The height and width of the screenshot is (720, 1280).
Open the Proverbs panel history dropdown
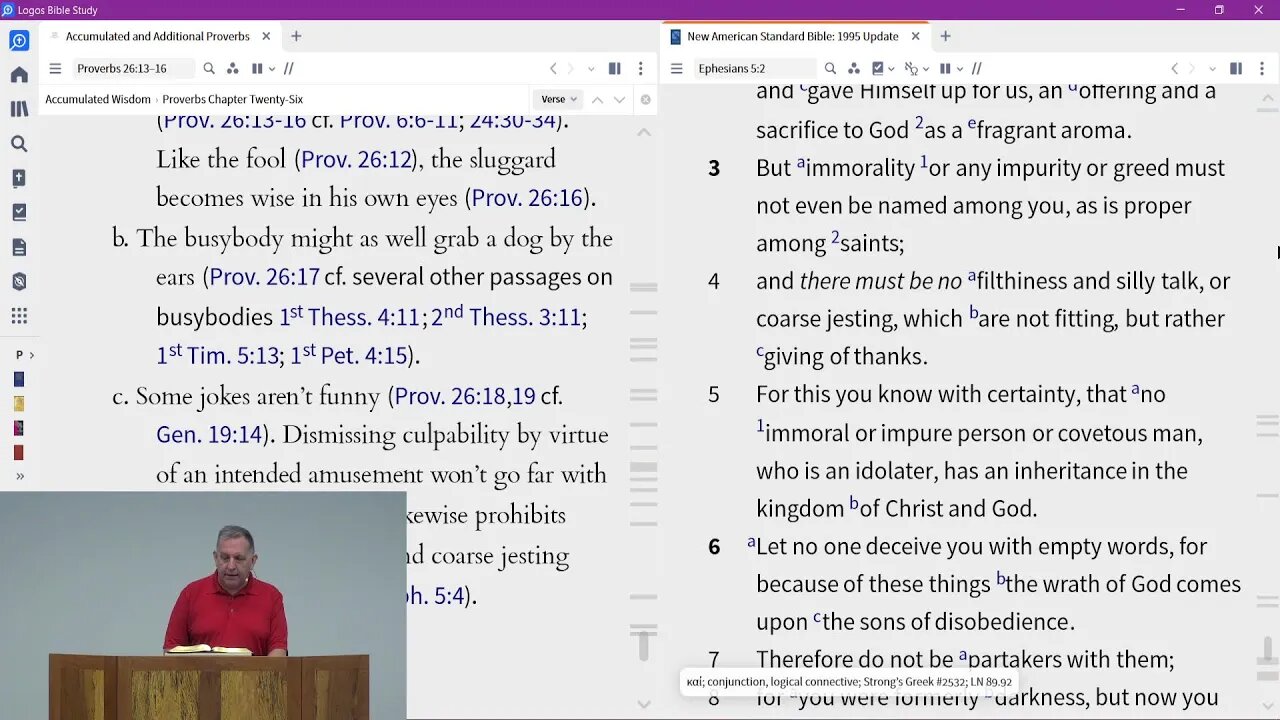591,69
